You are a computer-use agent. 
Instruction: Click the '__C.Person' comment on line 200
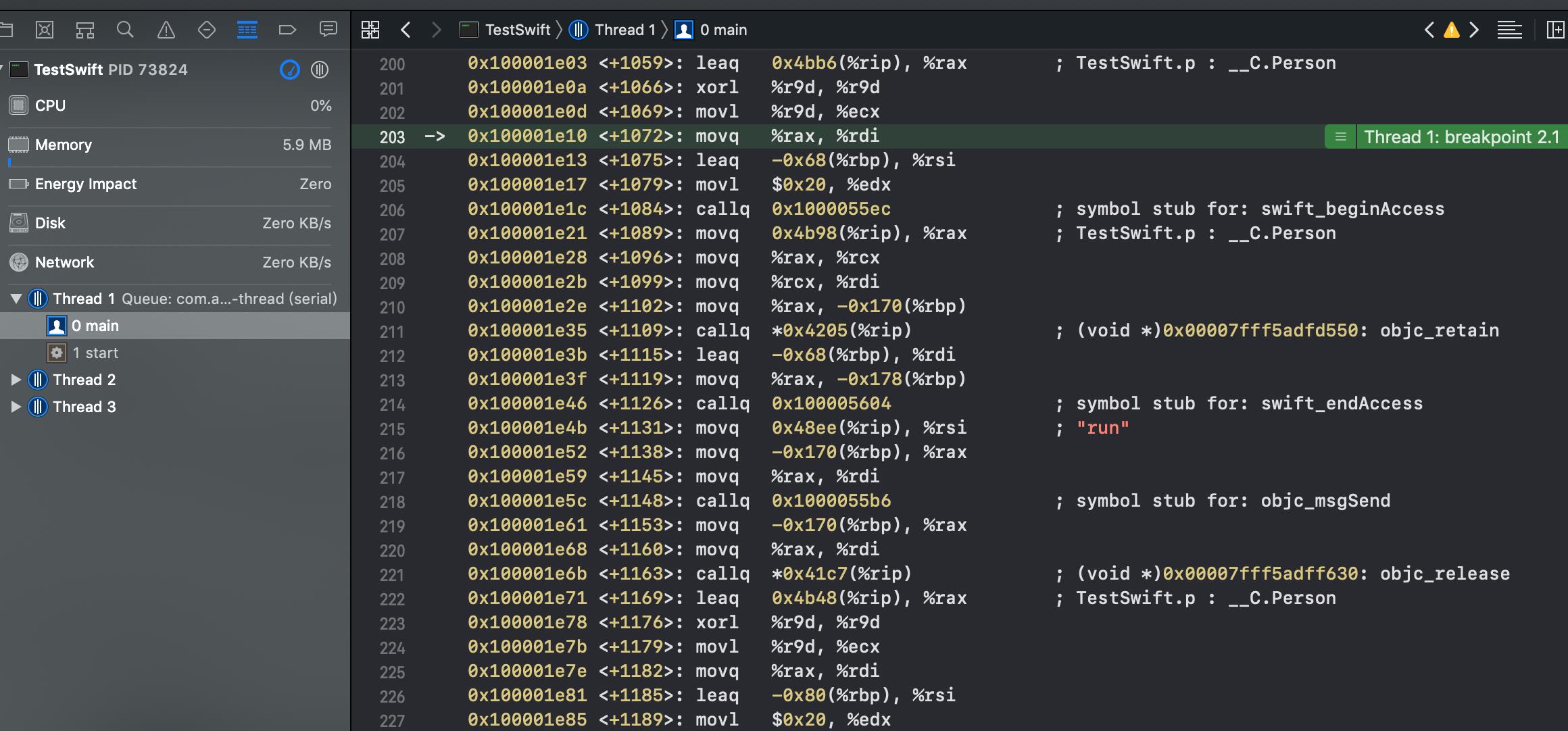(x=1282, y=63)
